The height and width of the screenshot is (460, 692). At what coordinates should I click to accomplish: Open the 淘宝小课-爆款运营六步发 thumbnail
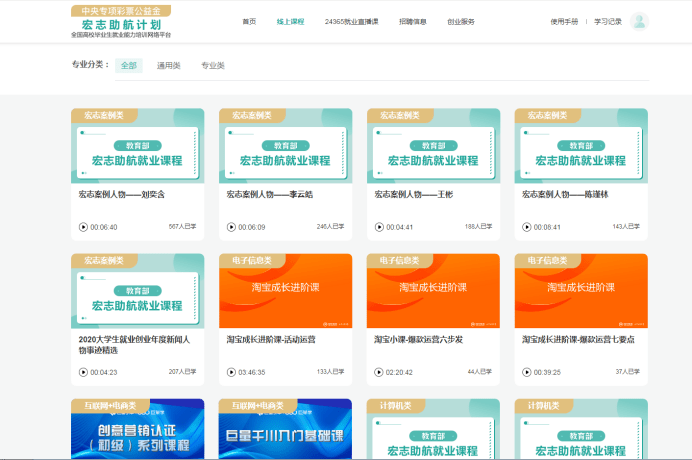pos(433,291)
